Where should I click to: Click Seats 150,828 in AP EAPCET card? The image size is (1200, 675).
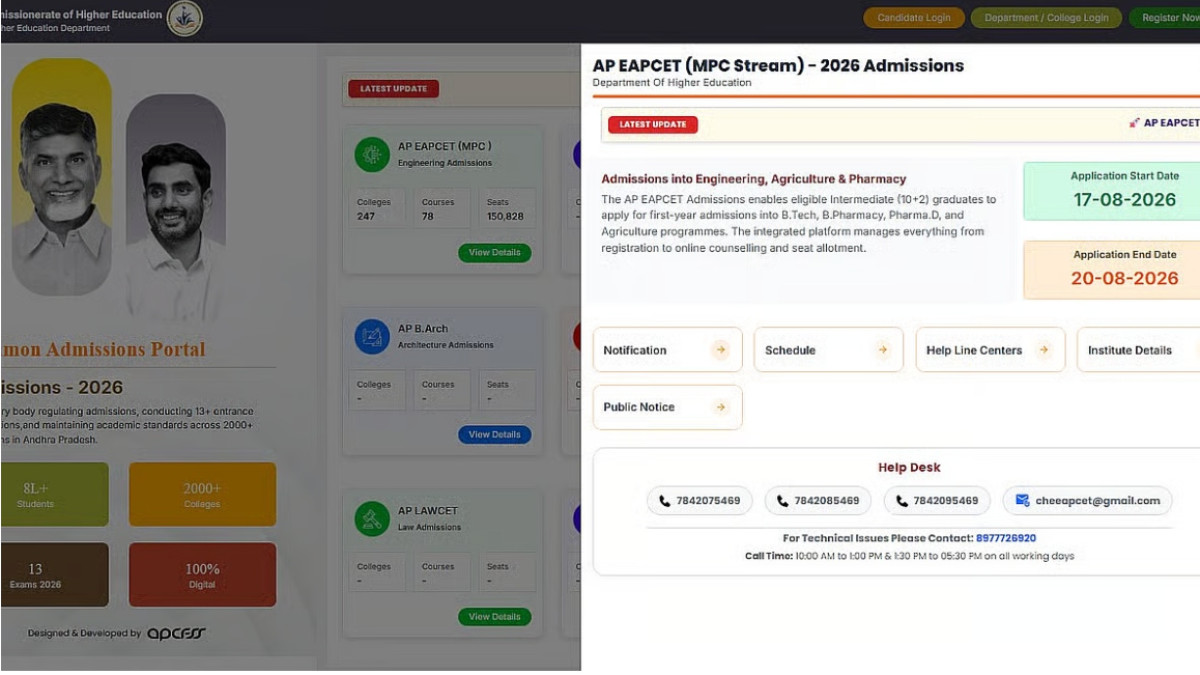click(506, 209)
